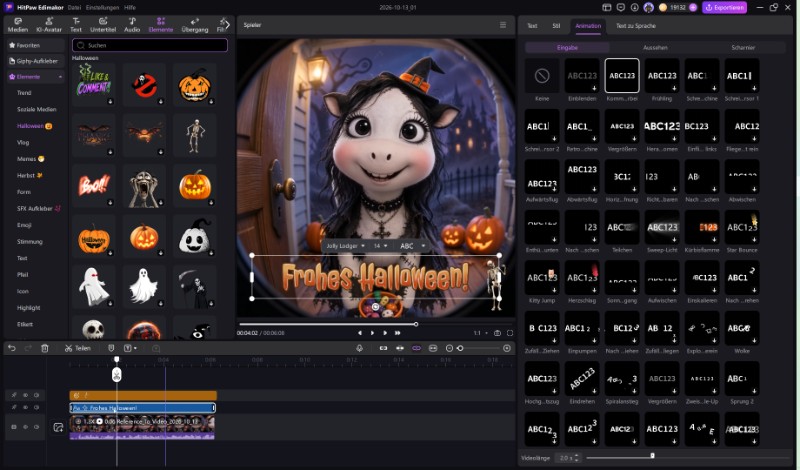800x470 pixels.
Task: Click the snapshot camera icon in player
Action: click(497, 333)
